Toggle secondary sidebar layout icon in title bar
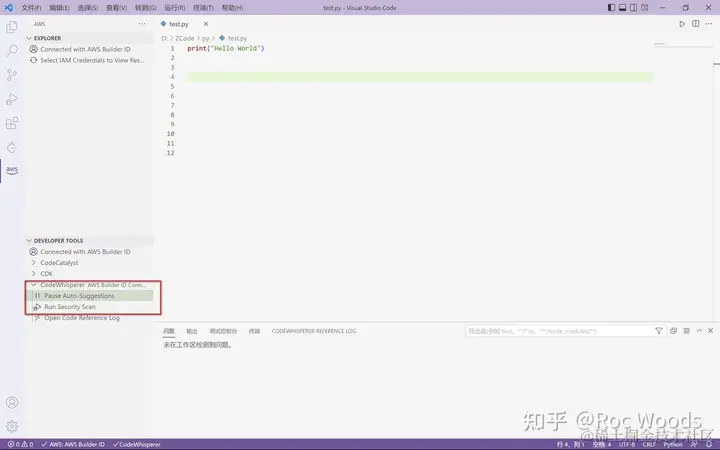The image size is (720, 450). tap(633, 8)
